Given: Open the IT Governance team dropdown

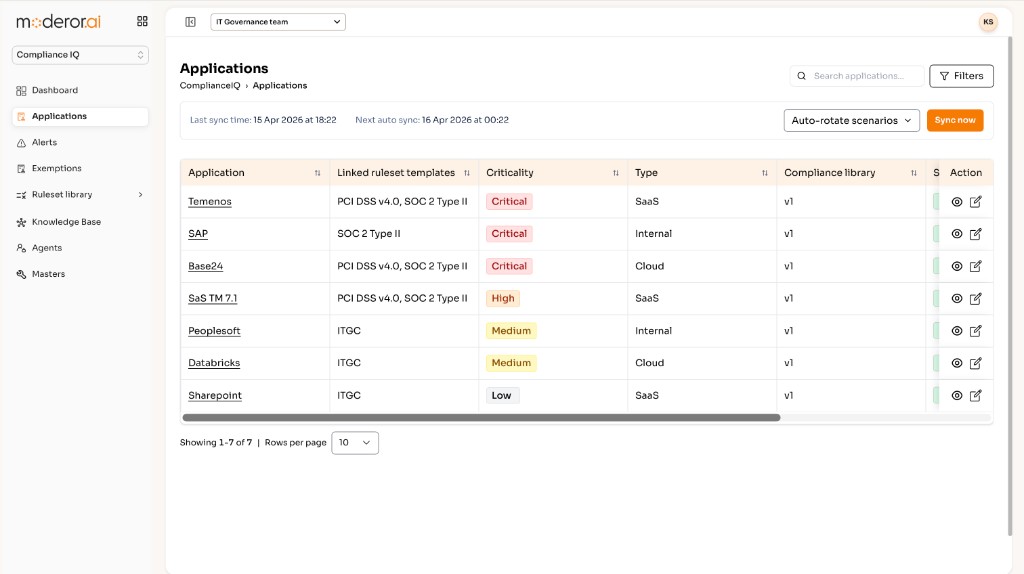Looking at the screenshot, I should tap(278, 22).
